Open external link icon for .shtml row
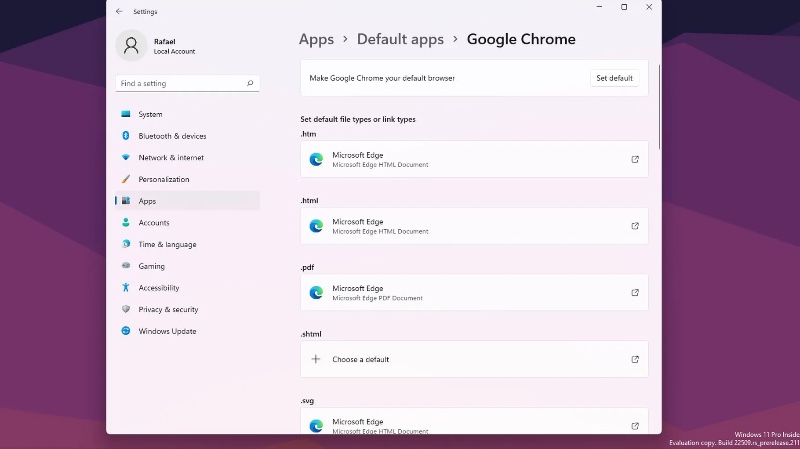The width and height of the screenshot is (800, 449). [x=635, y=359]
